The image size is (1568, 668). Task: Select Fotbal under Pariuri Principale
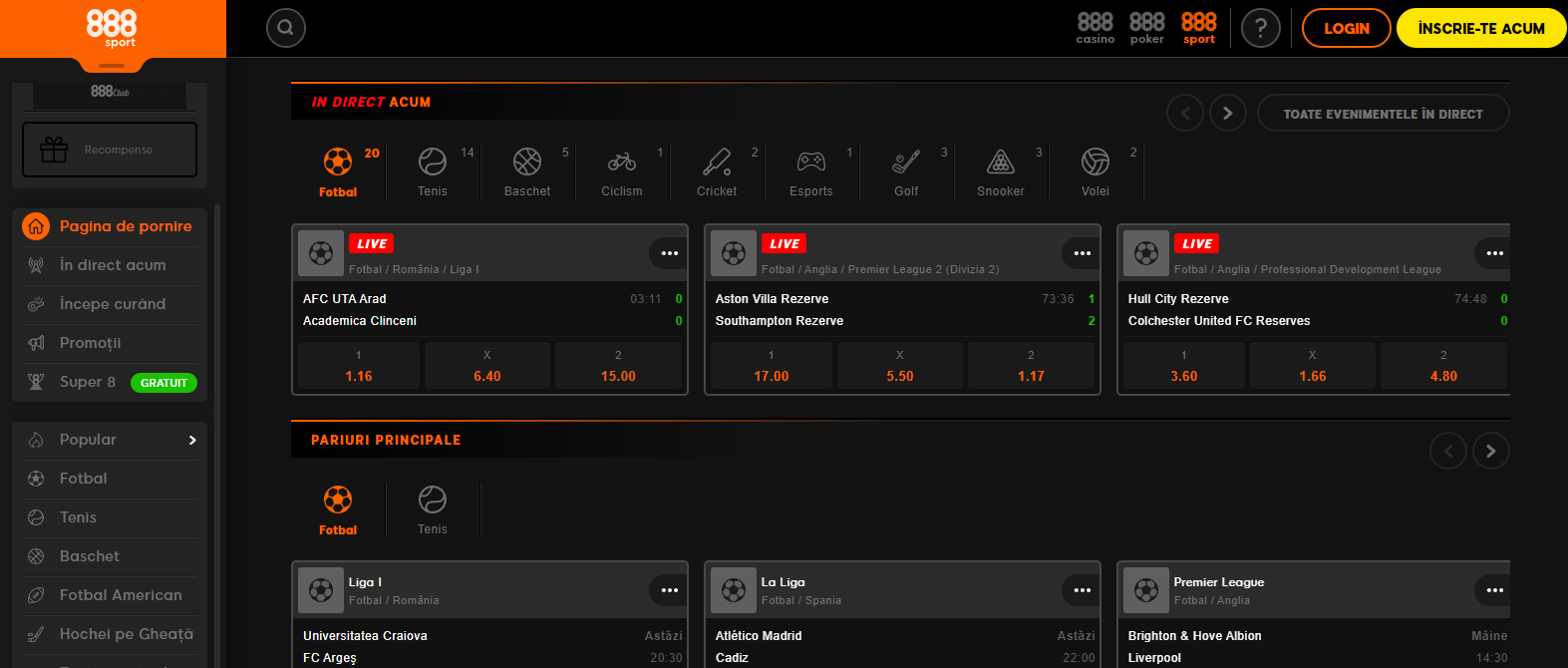(x=338, y=509)
